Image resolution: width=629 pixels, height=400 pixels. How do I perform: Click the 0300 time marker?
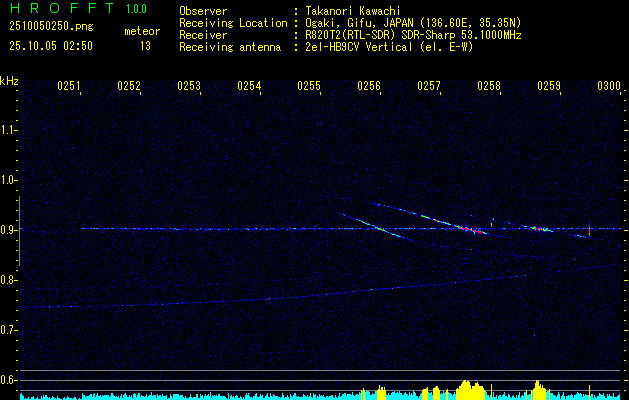(x=609, y=87)
